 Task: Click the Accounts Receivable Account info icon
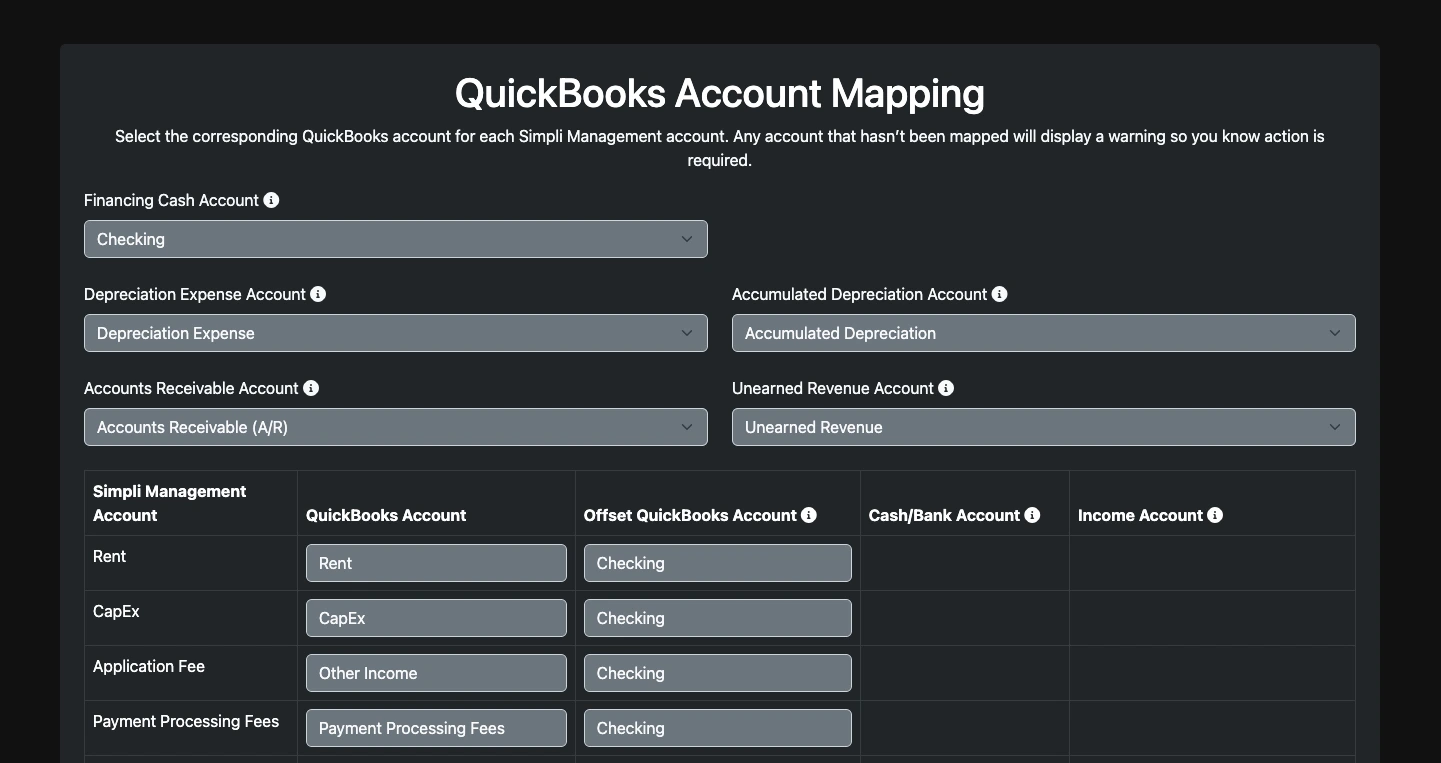311,388
